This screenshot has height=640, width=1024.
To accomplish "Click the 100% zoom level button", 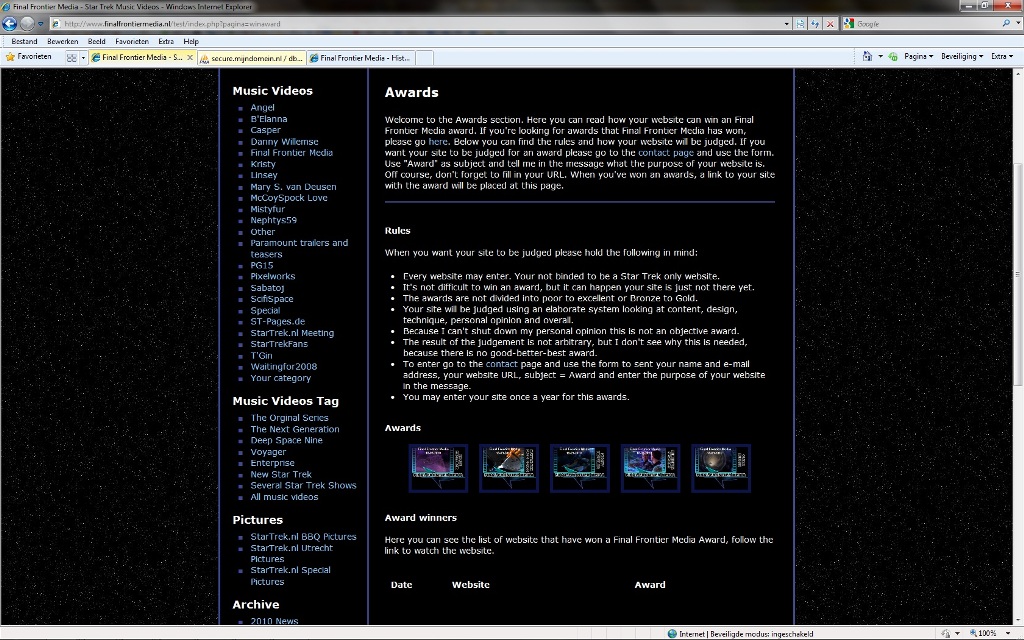I will click(x=983, y=633).
